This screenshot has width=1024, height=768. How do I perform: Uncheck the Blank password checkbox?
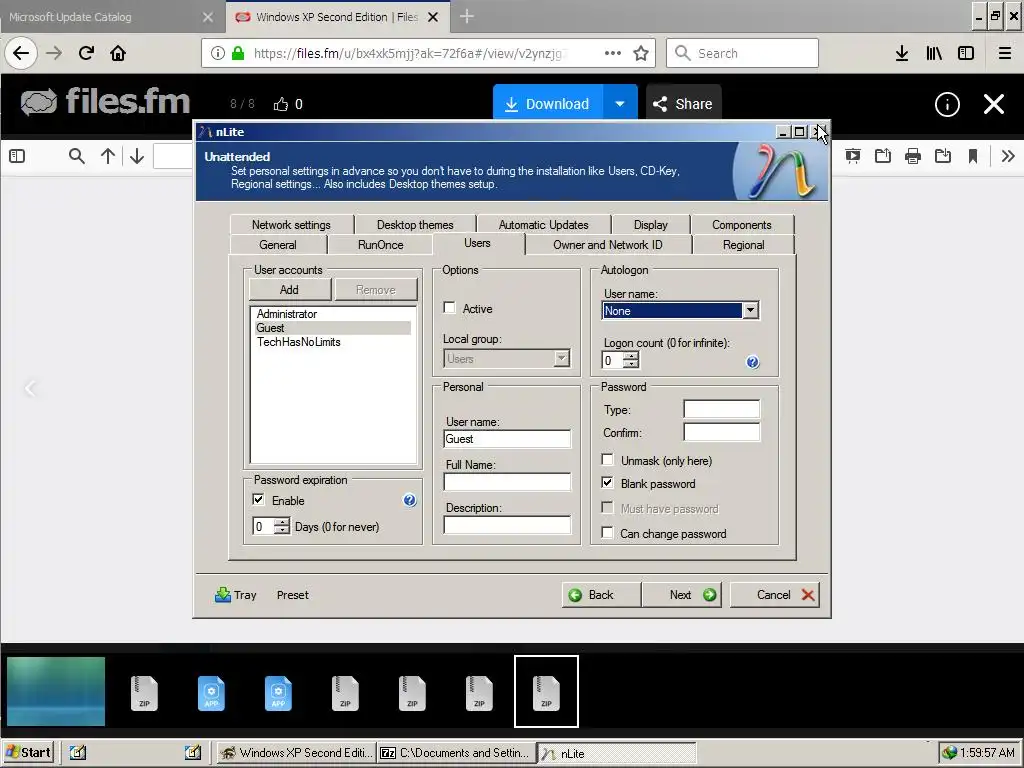(x=607, y=483)
